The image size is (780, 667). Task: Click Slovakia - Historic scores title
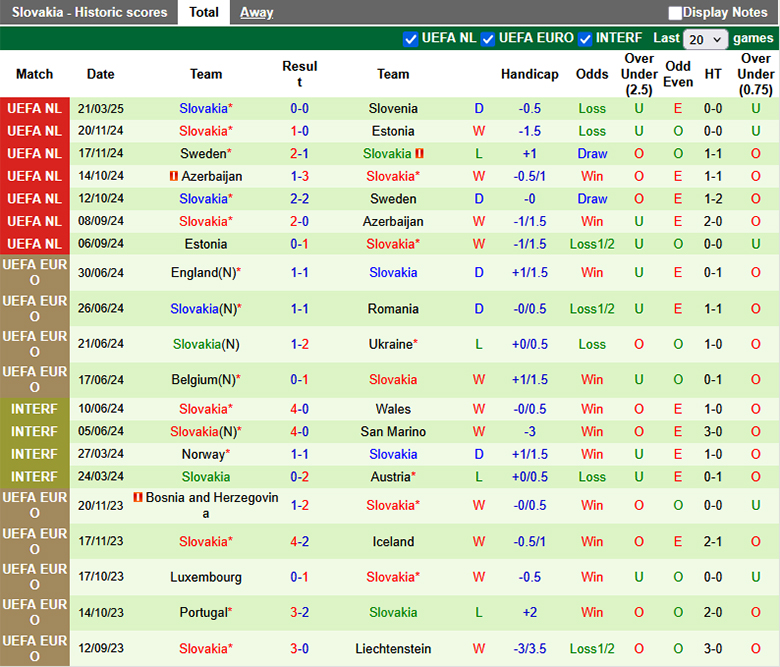click(90, 12)
